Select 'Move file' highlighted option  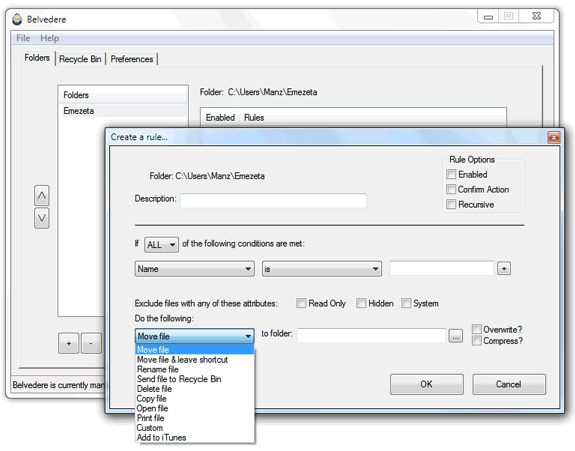click(194, 349)
